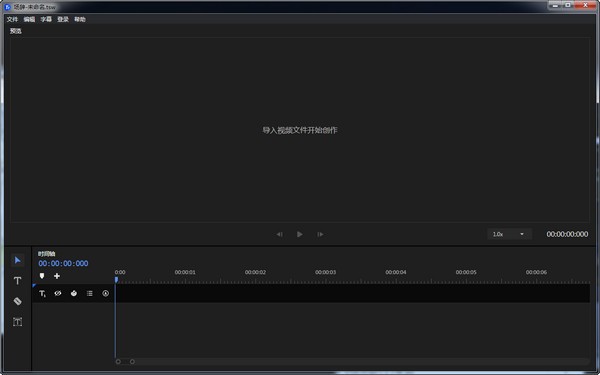Open the list icon on subtitle track
Viewport: 600px width, 375px height.
[90, 293]
